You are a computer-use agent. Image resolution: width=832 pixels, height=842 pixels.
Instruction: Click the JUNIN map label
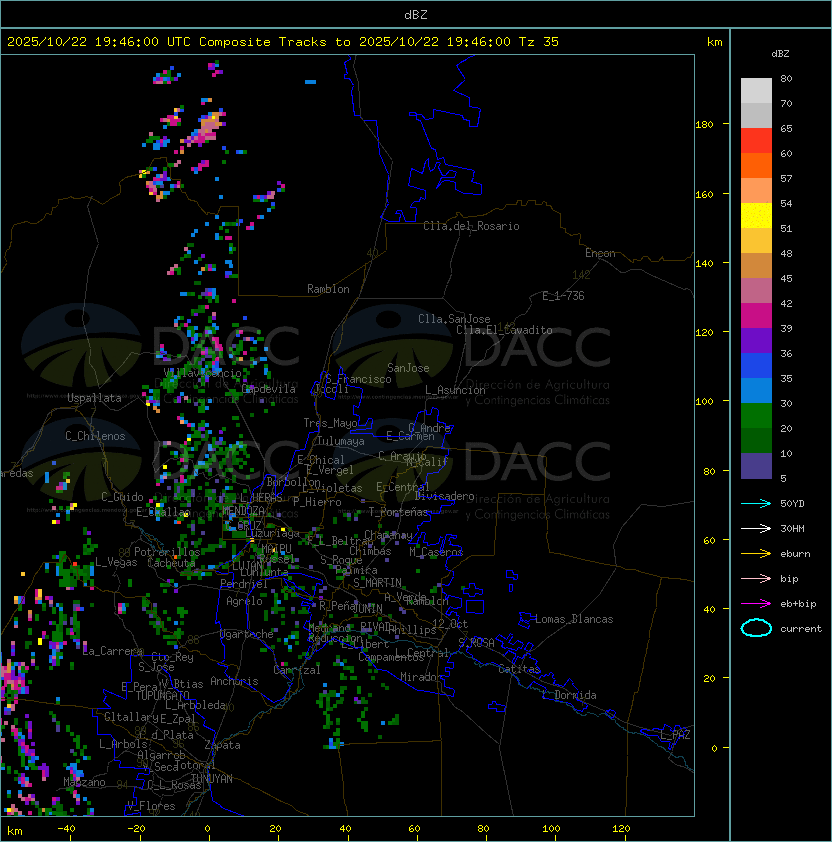(x=367, y=608)
